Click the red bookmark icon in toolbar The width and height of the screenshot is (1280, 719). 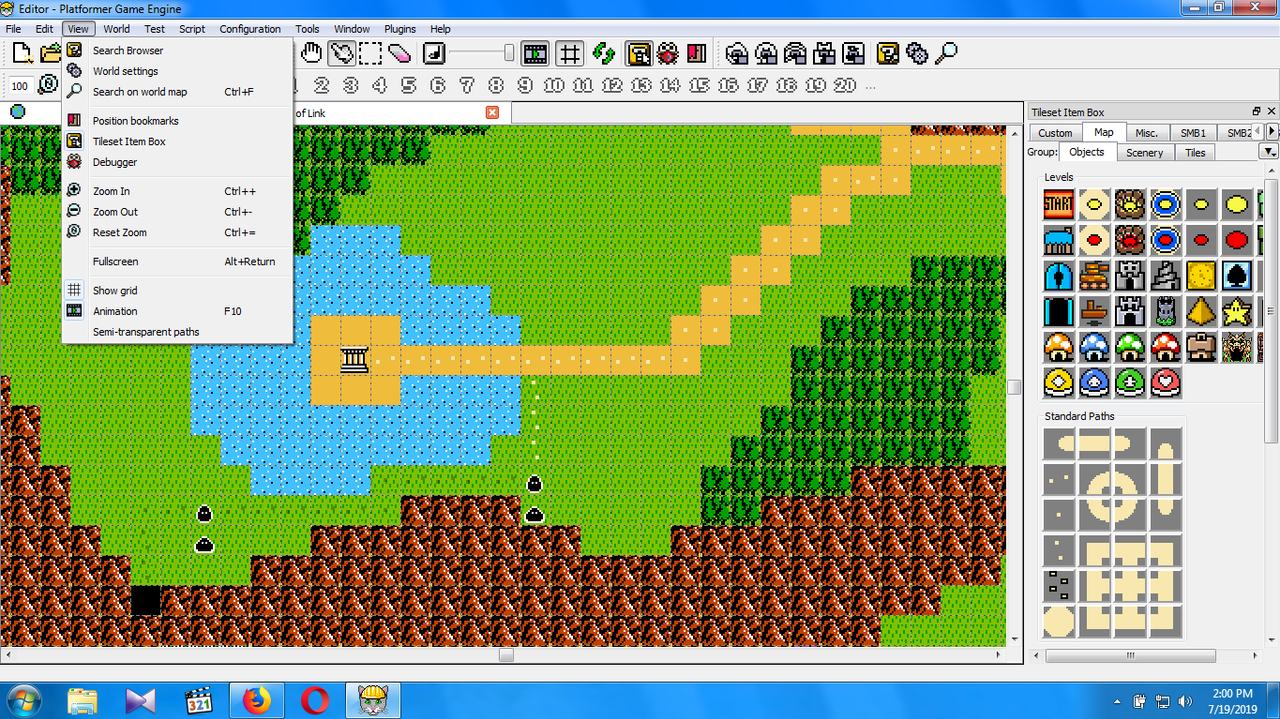click(x=697, y=53)
